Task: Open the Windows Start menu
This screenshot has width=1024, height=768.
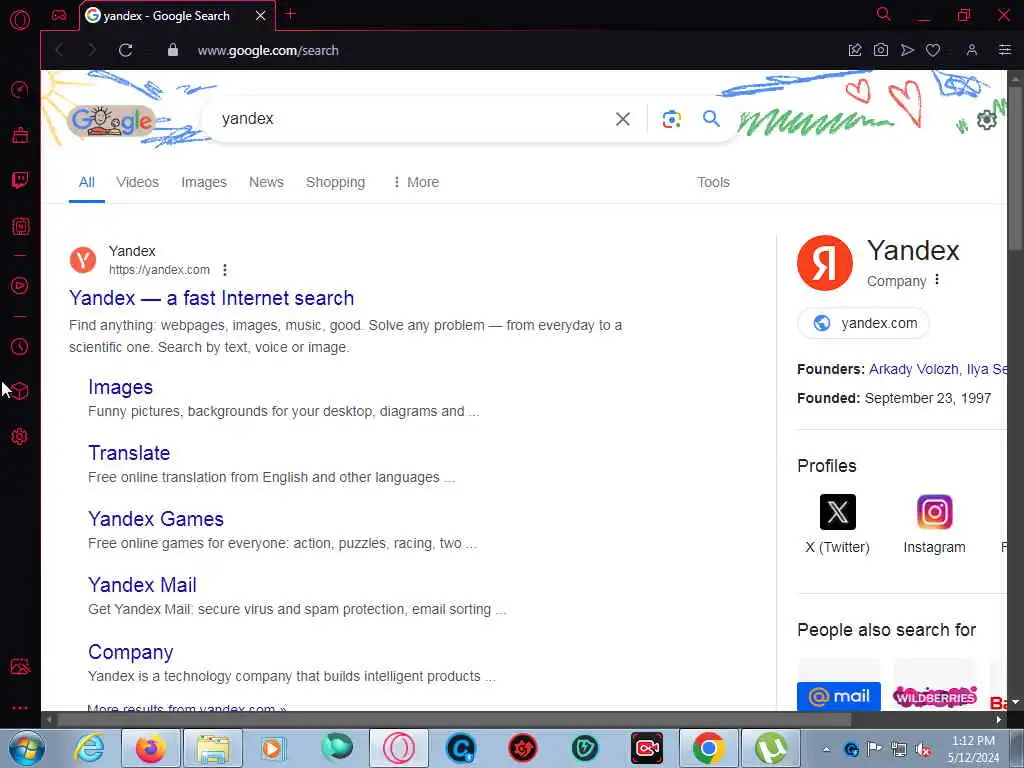Action: pos(27,748)
